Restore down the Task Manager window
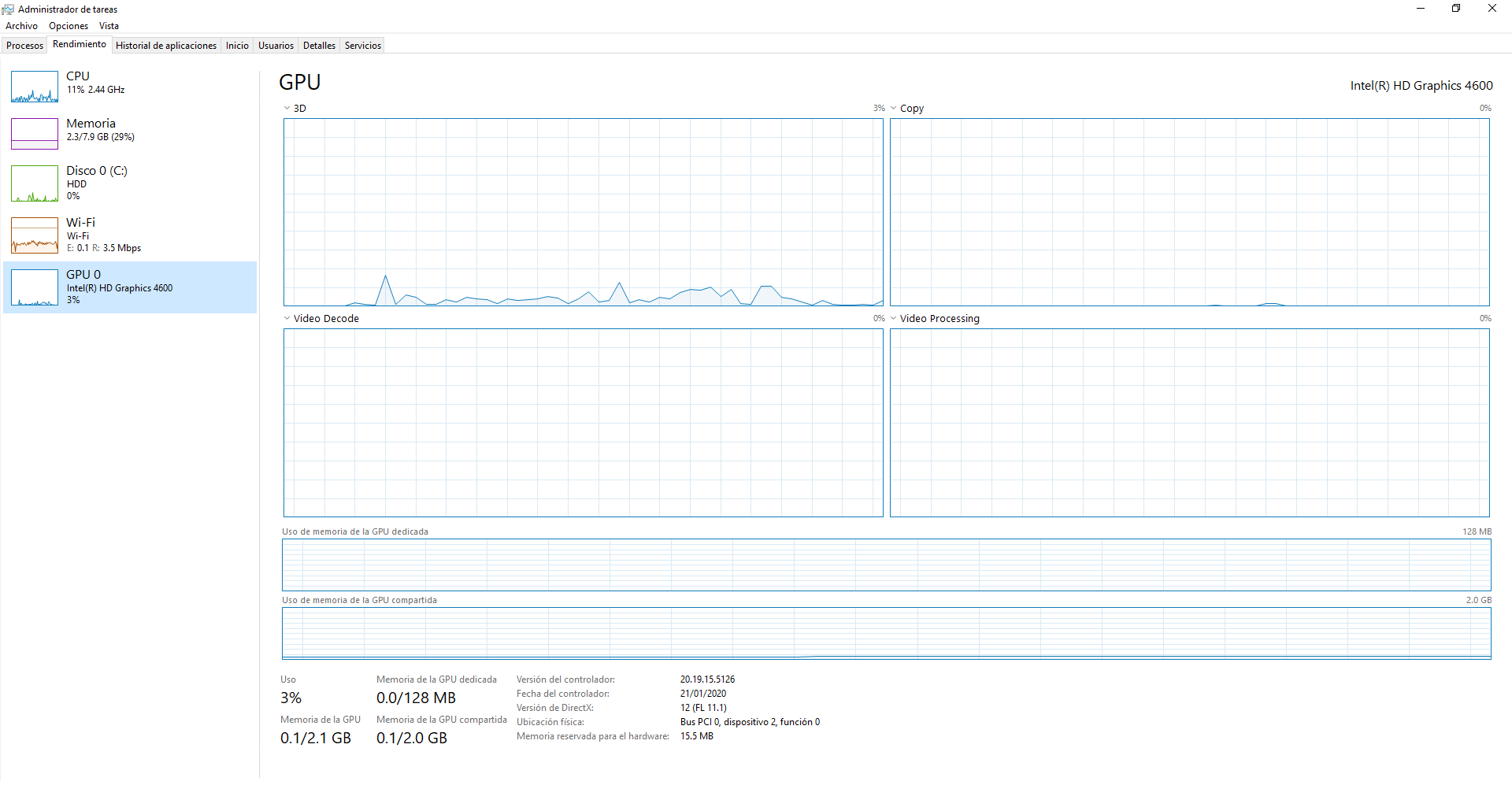The width and height of the screenshot is (1512, 785). (x=1456, y=9)
